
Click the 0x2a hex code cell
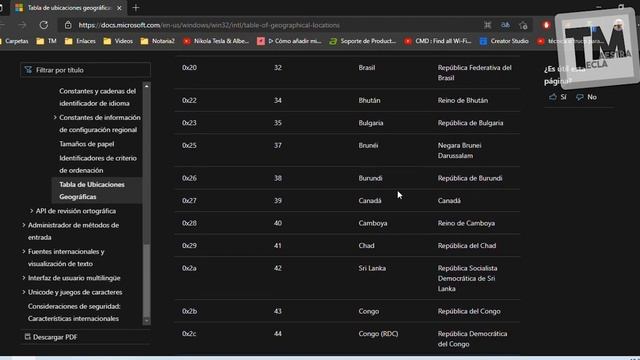point(189,268)
